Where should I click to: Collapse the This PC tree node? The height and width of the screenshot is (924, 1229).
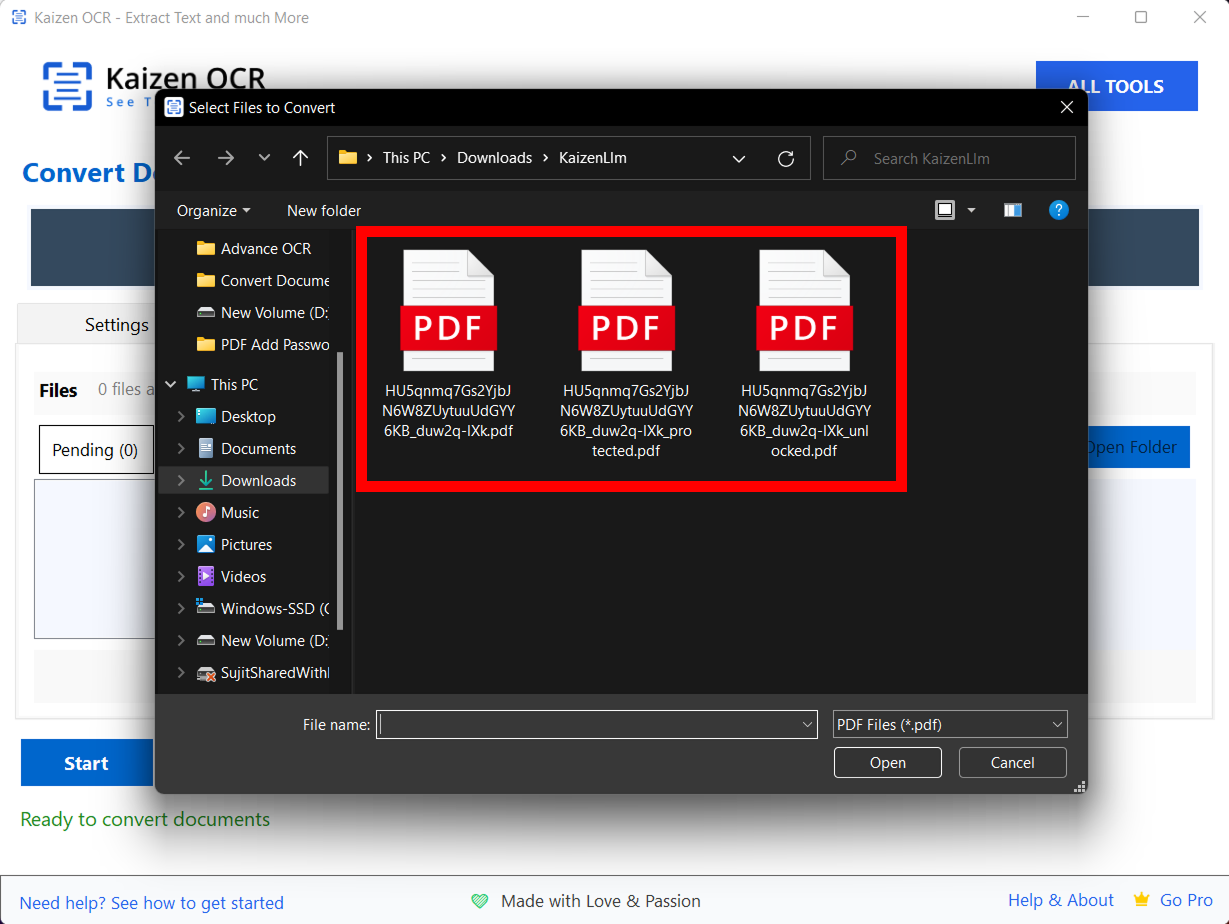[170, 385]
